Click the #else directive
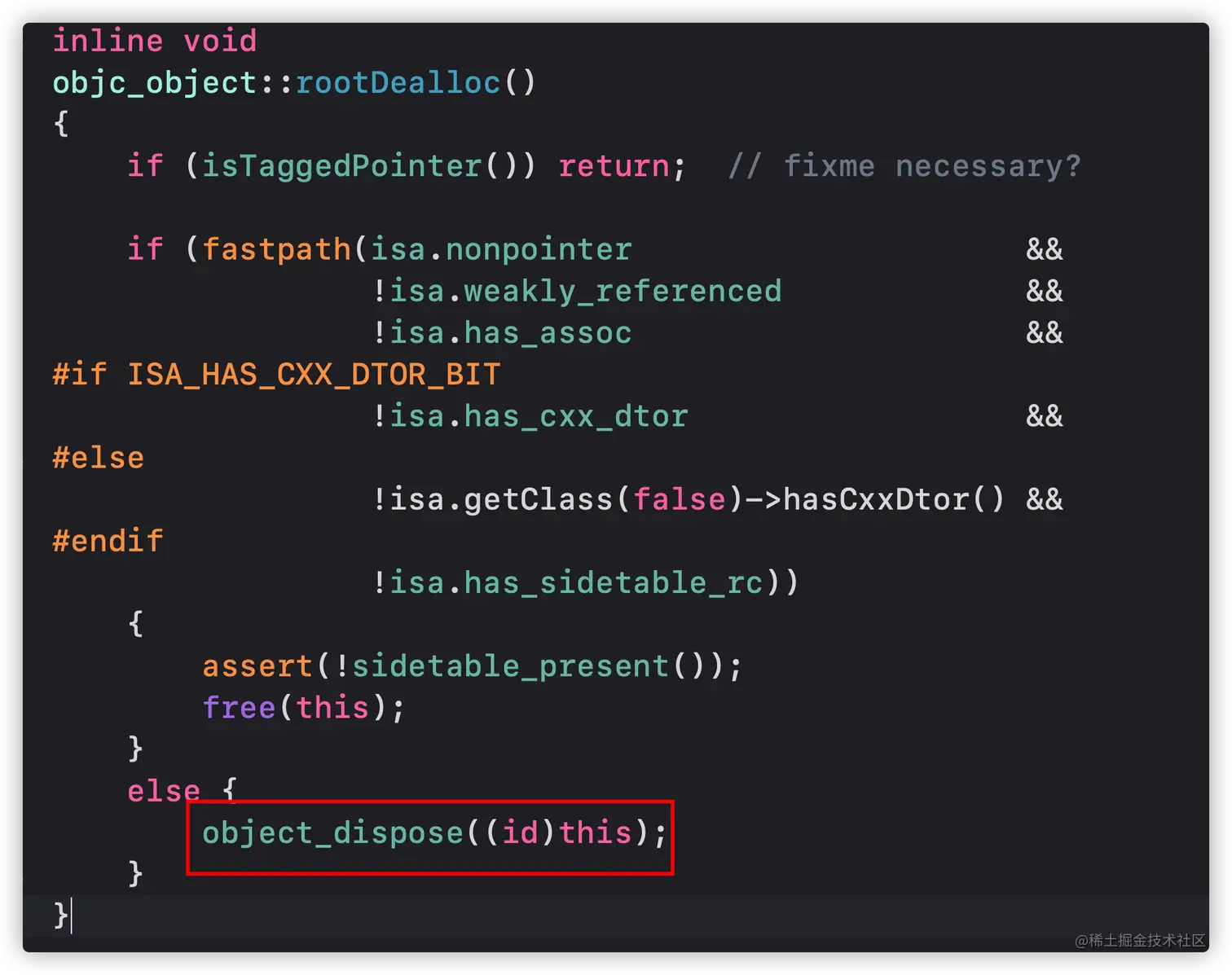This screenshot has height=975, width=1232. coord(98,458)
